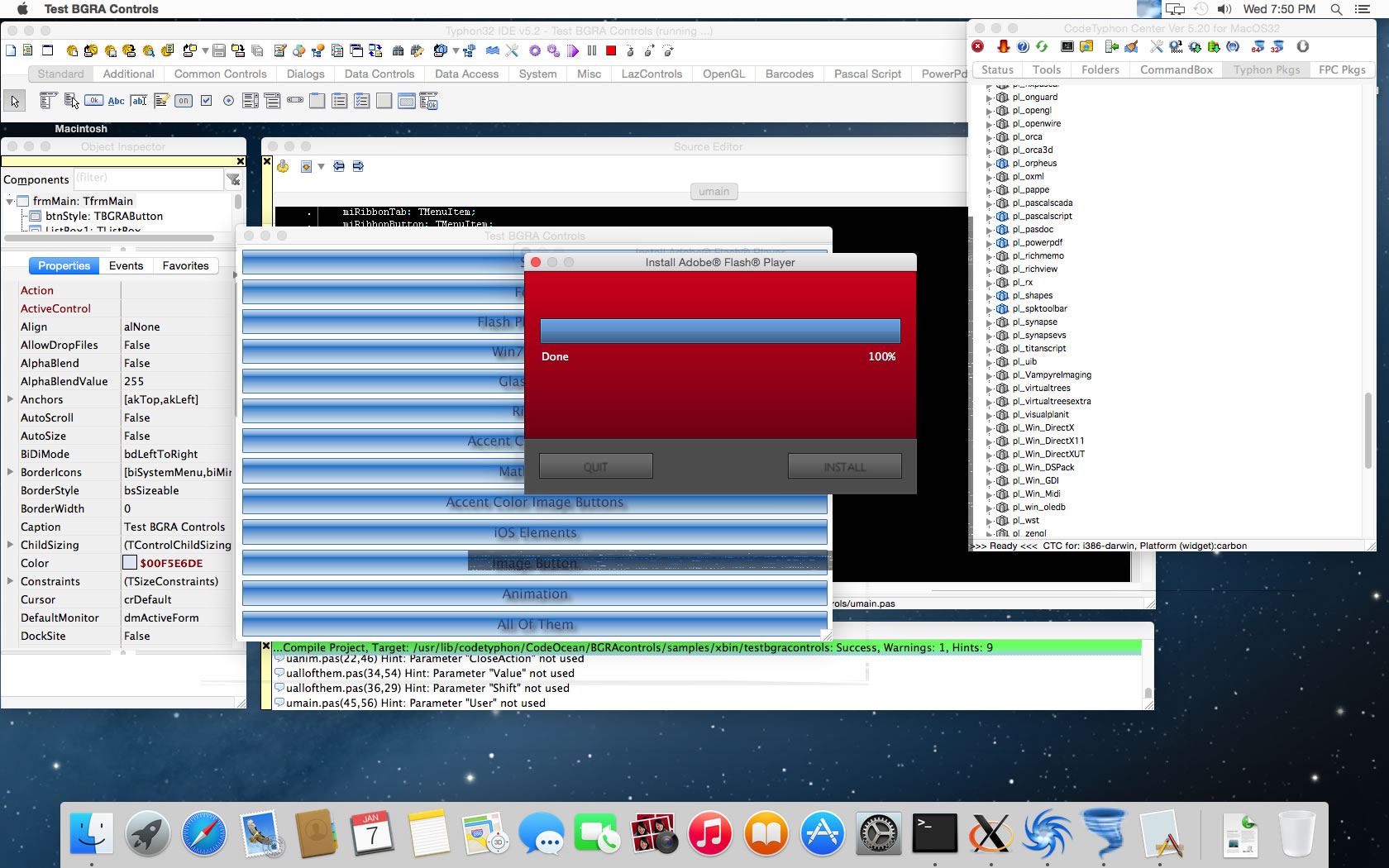Click the red Stop square in IDE toolbar
Screen dimensions: 1389x868
pyautogui.click(x=611, y=50)
